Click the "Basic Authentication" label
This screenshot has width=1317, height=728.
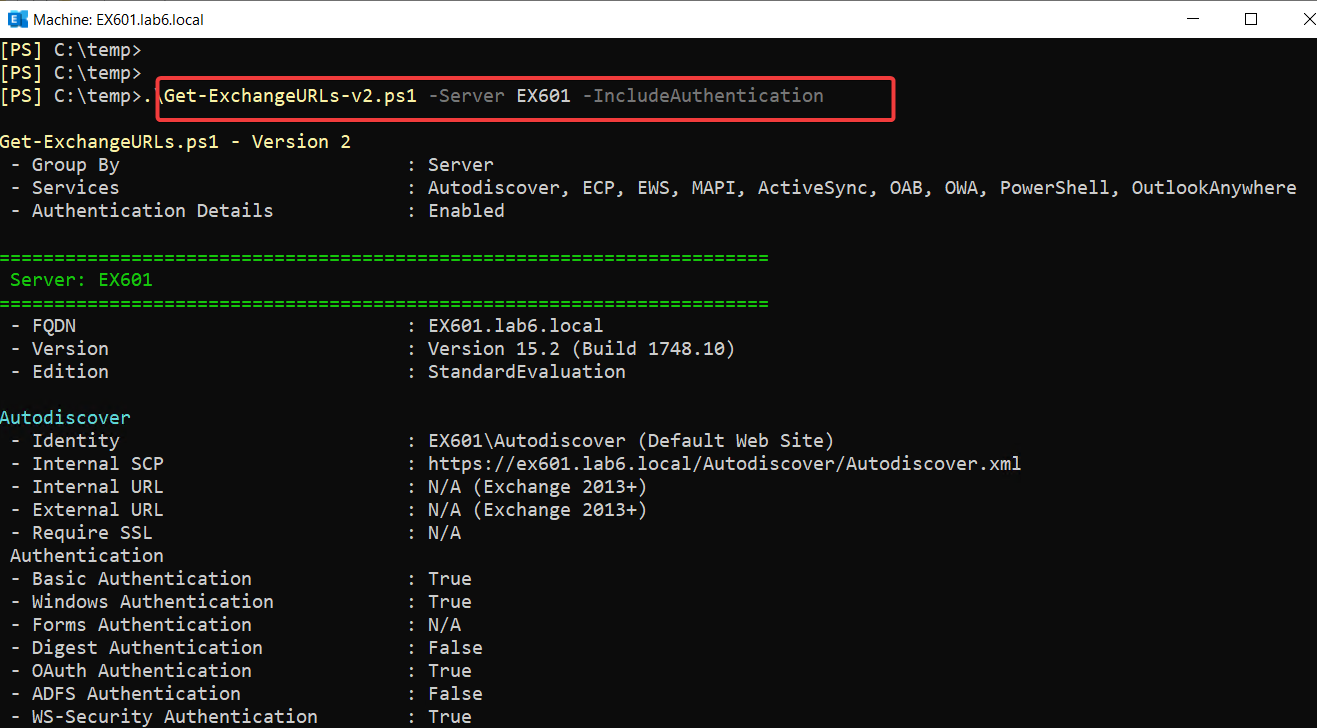click(x=141, y=579)
